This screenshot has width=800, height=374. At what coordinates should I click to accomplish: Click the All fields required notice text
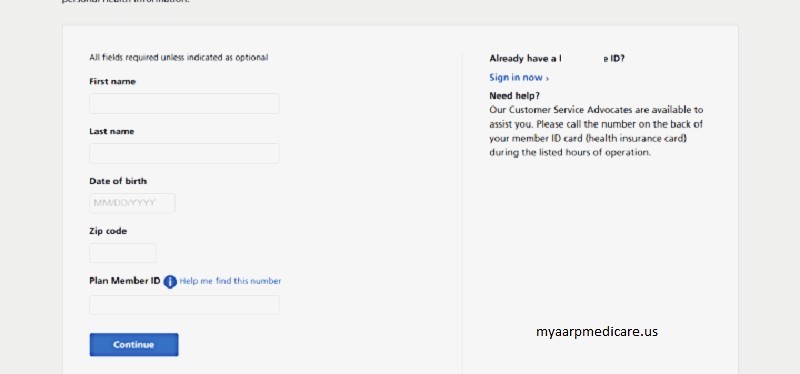click(x=179, y=58)
